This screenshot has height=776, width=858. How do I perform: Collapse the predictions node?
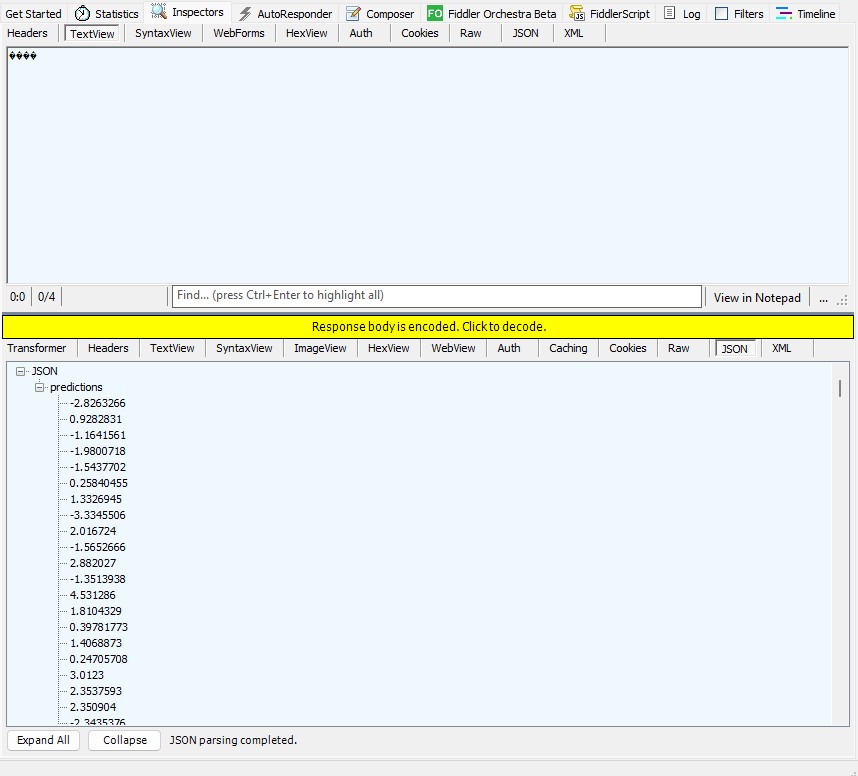click(x=40, y=387)
